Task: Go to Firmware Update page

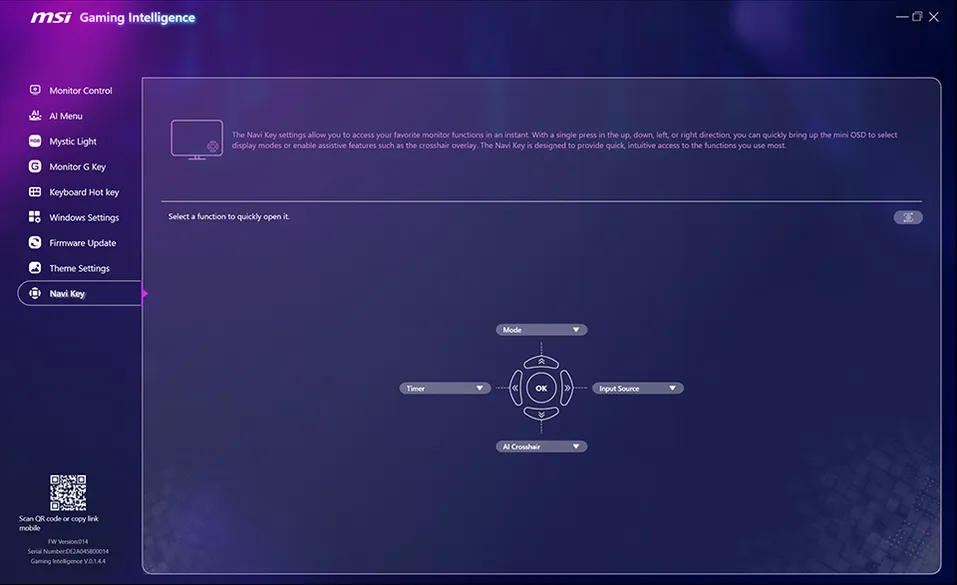Action: [x=82, y=242]
